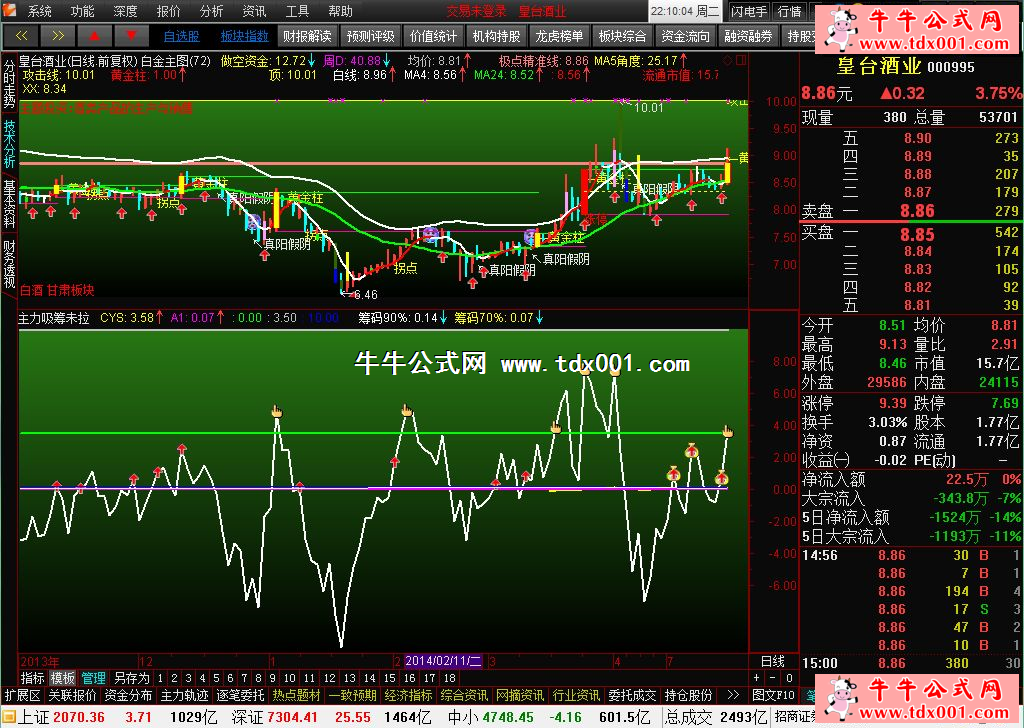Open the 工具 menu

tap(297, 11)
